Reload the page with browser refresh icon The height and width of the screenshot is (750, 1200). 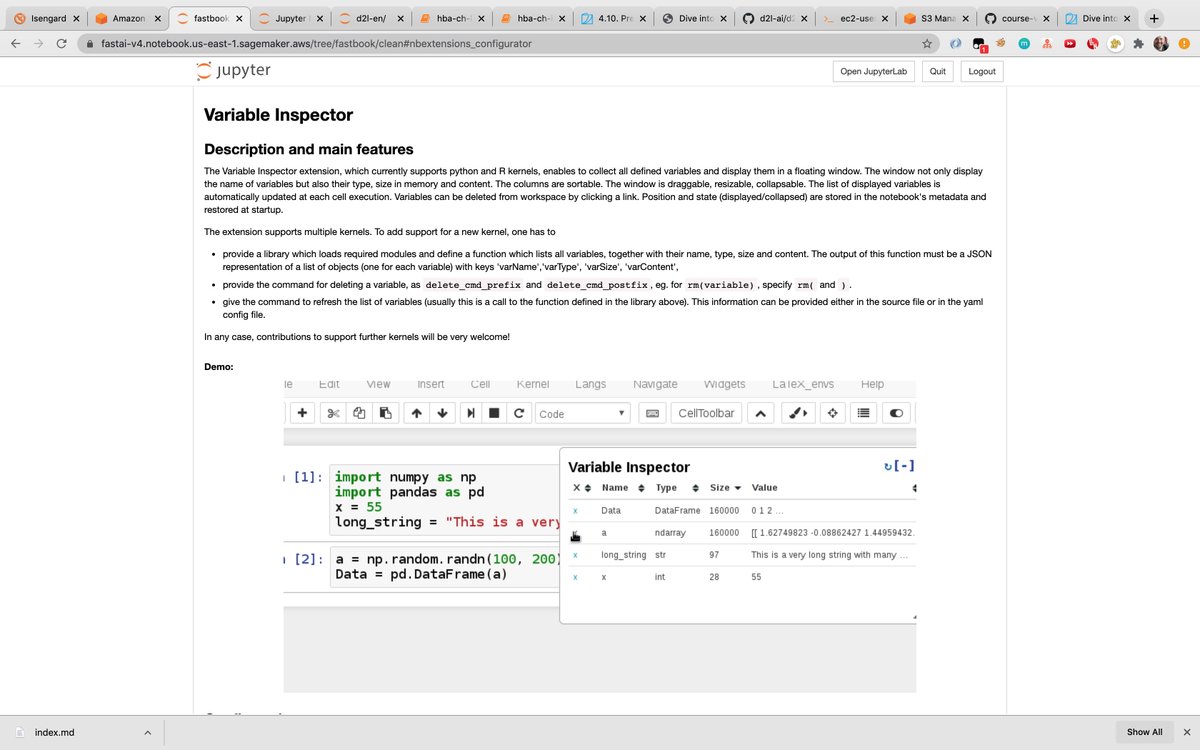coord(62,43)
